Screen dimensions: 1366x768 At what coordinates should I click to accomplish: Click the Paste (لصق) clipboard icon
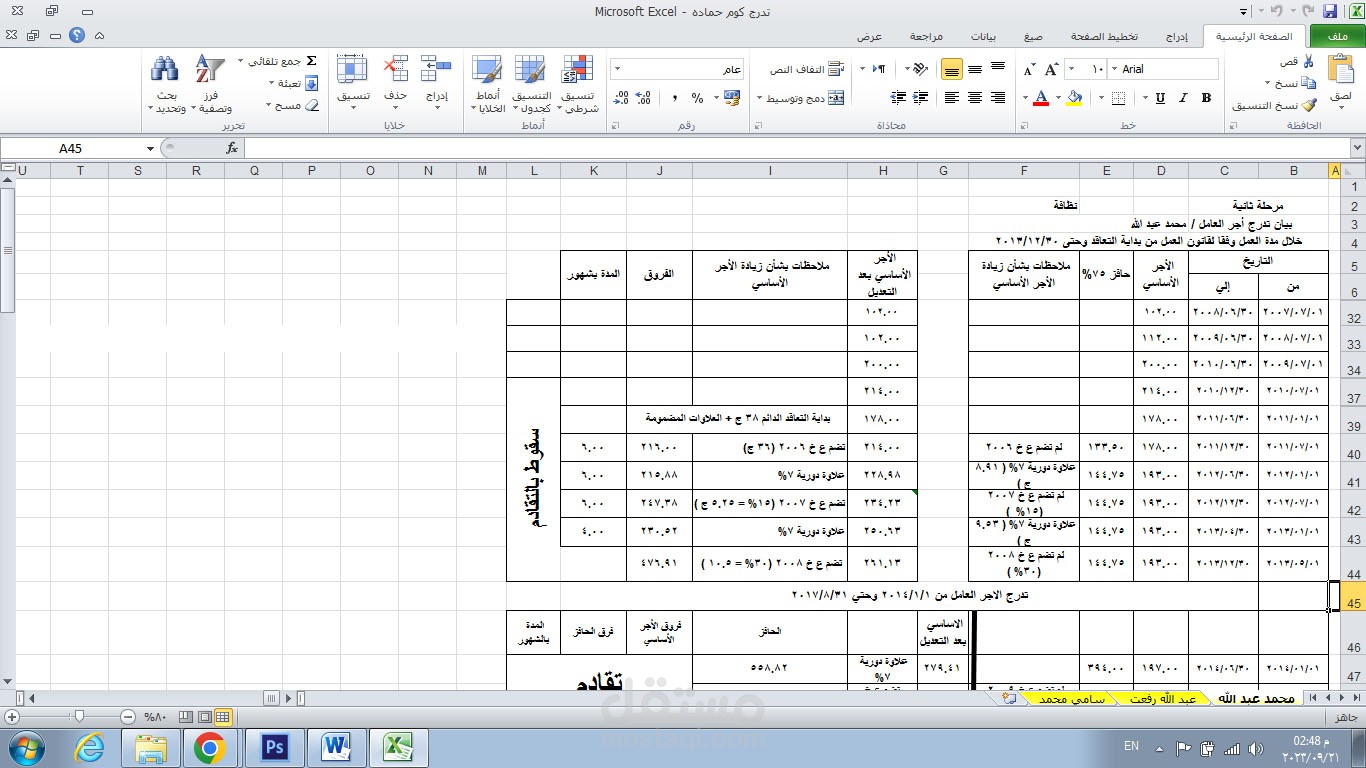click(x=1340, y=70)
